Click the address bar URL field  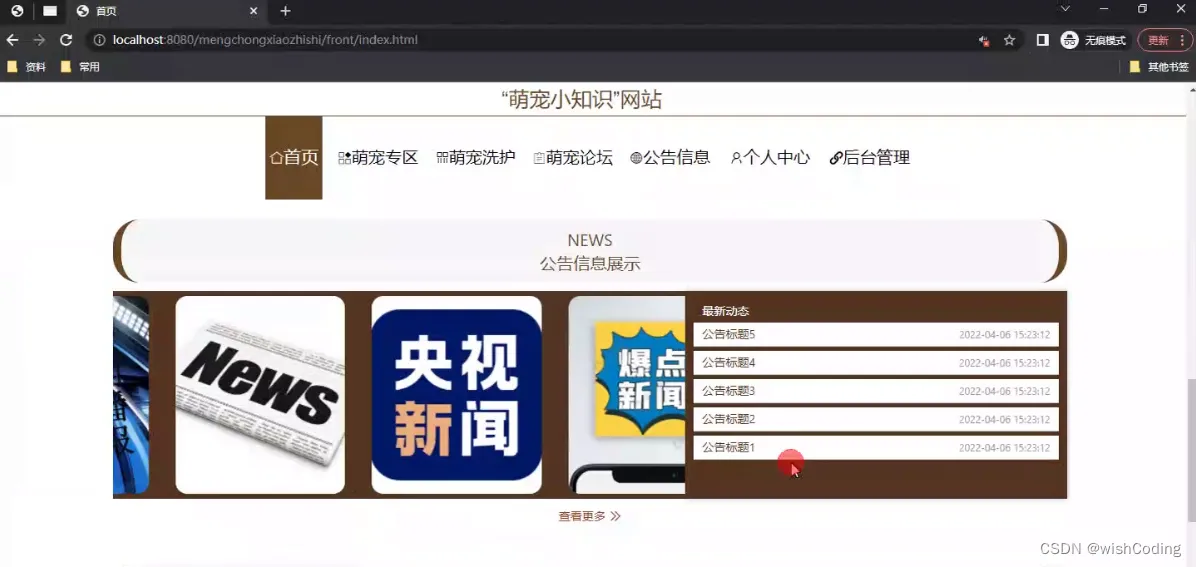[x=534, y=40]
